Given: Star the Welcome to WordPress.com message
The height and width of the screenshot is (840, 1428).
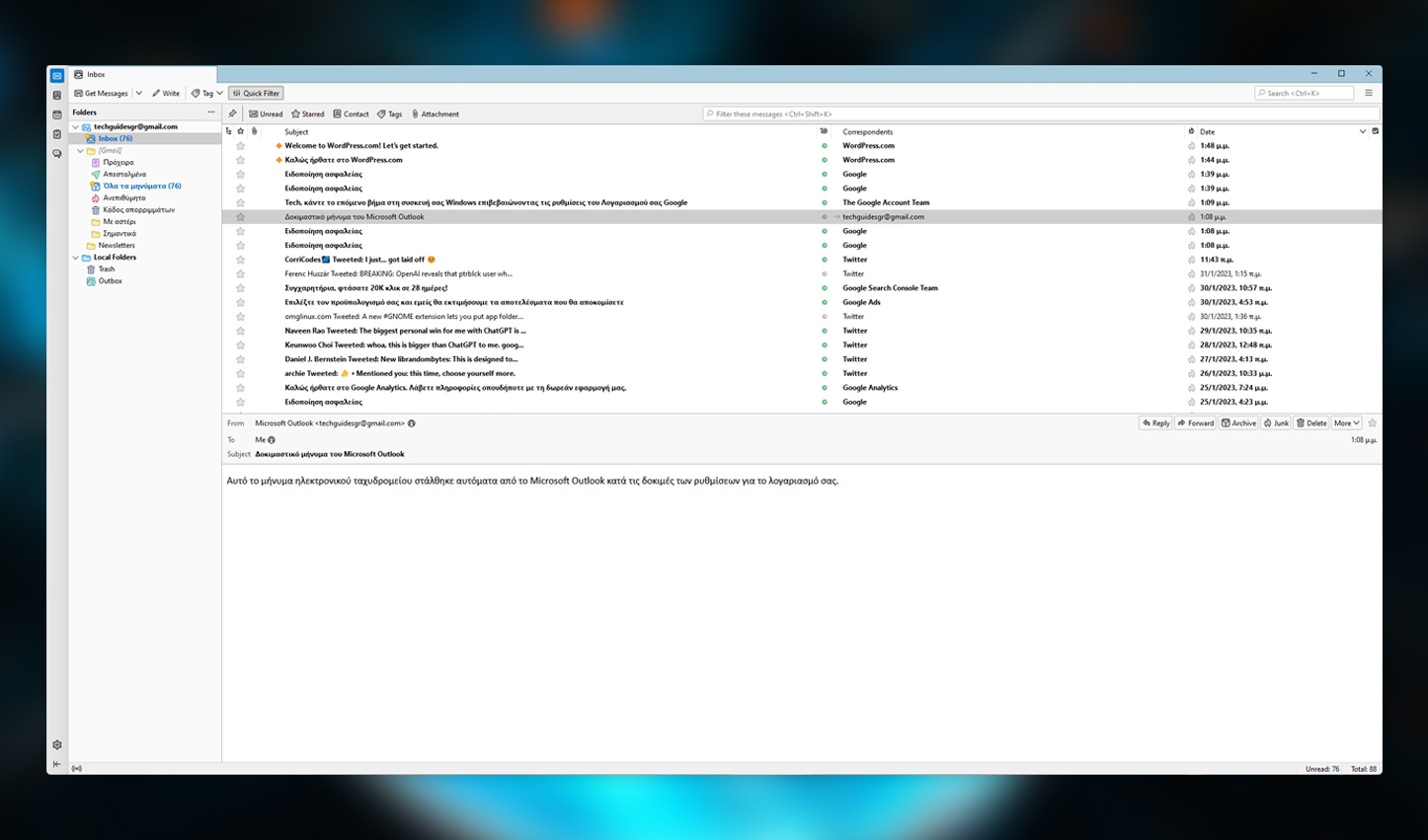Looking at the screenshot, I should click(x=240, y=146).
